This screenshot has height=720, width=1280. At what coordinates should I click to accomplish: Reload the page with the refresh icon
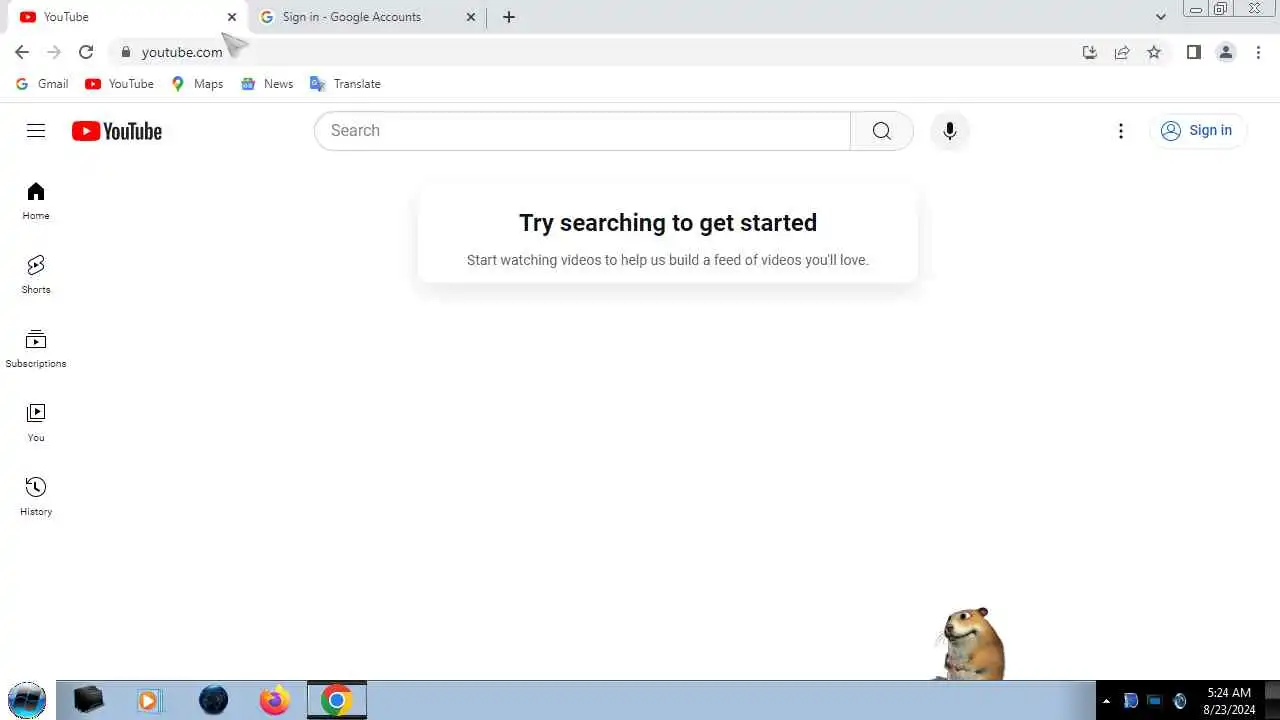[x=86, y=52]
